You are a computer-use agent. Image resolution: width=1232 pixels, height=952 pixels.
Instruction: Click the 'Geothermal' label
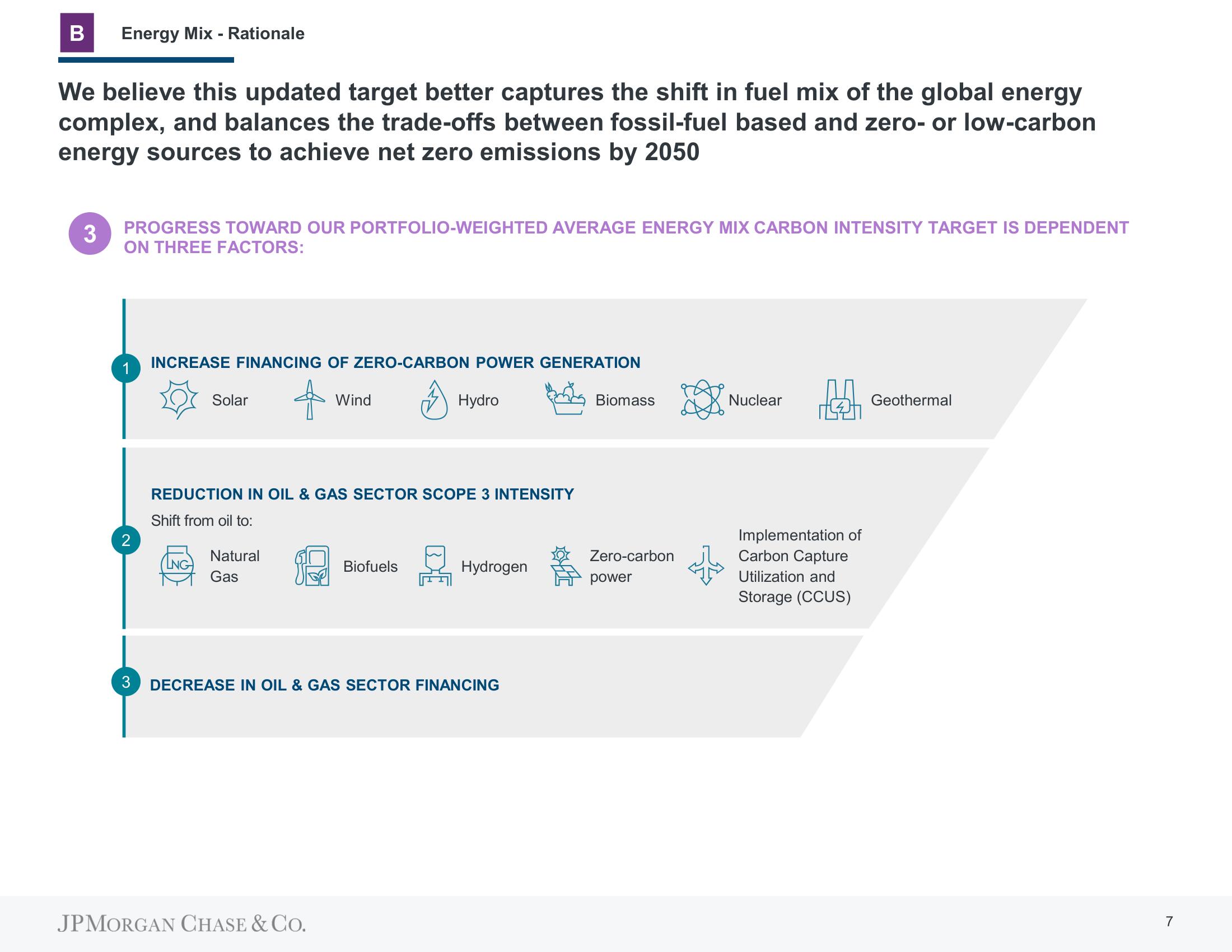coord(911,400)
